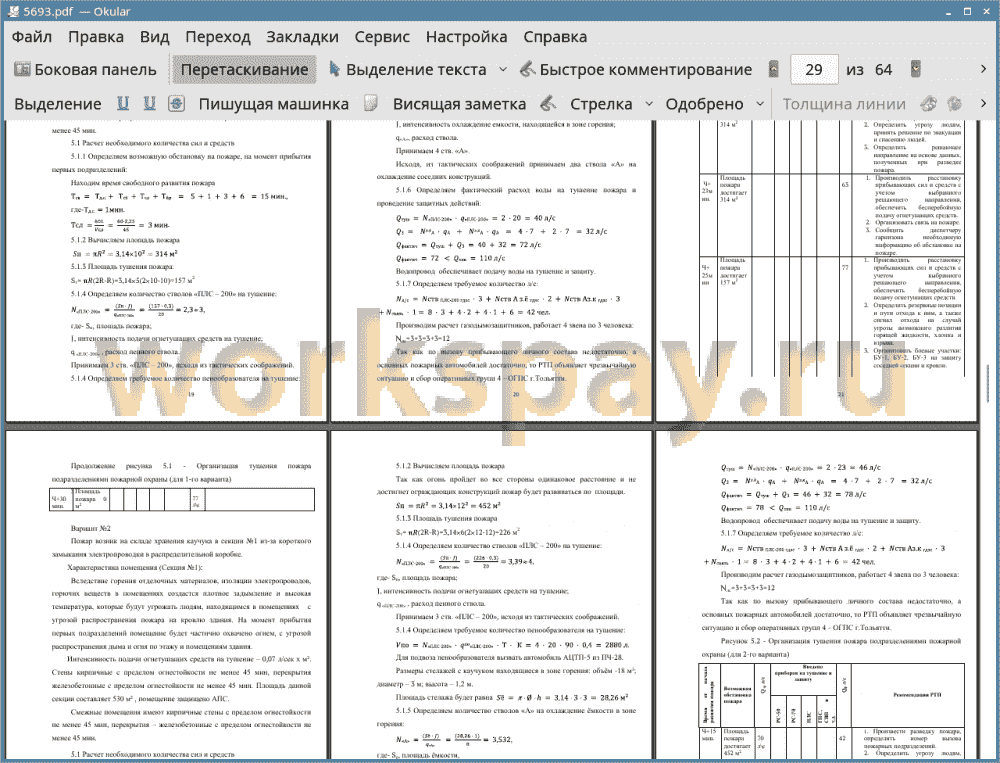
Task: Click the line "5.1.3 Площадь тушения пожара:"
Action: pyautogui.click(x=122, y=267)
